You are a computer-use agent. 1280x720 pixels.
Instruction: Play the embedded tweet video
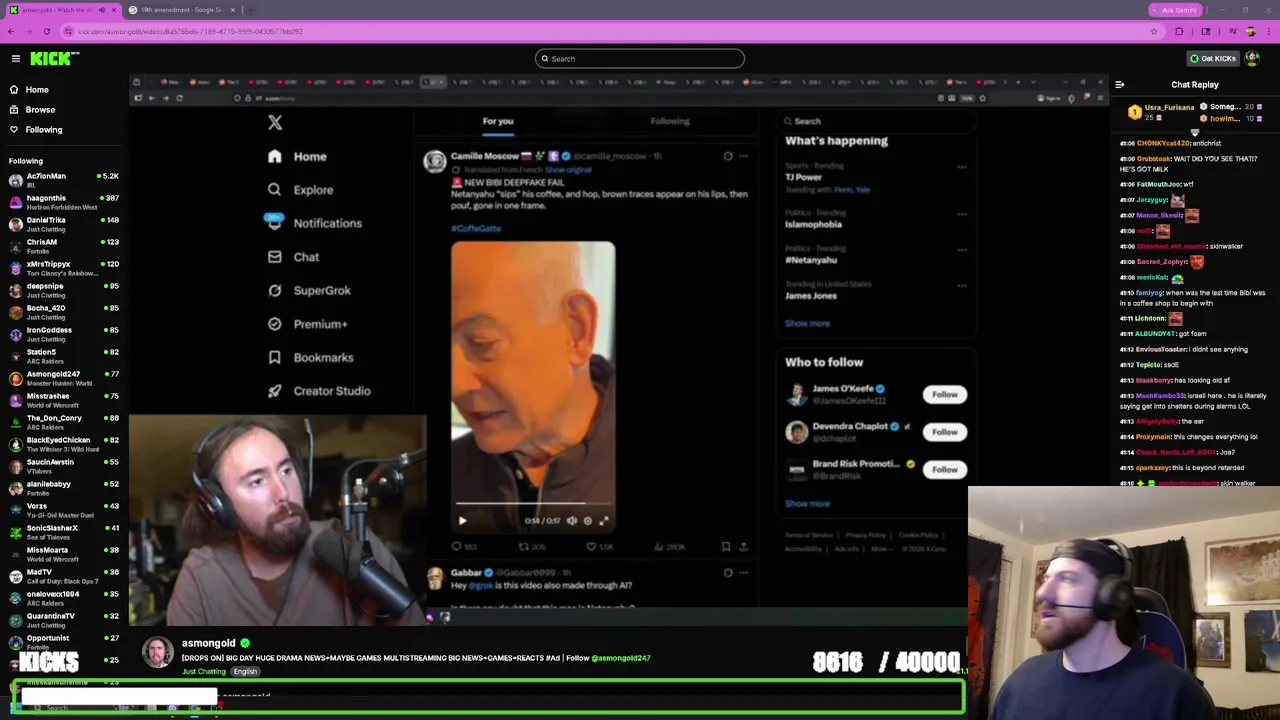(462, 520)
